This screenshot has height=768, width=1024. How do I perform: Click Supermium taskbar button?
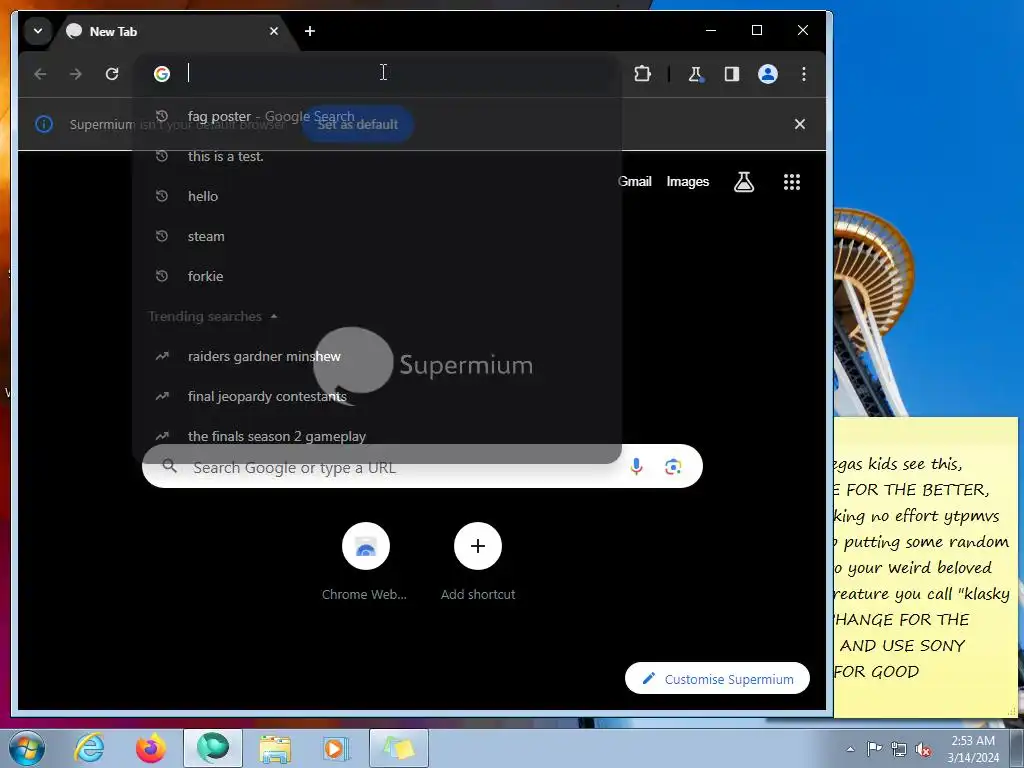(x=212, y=748)
